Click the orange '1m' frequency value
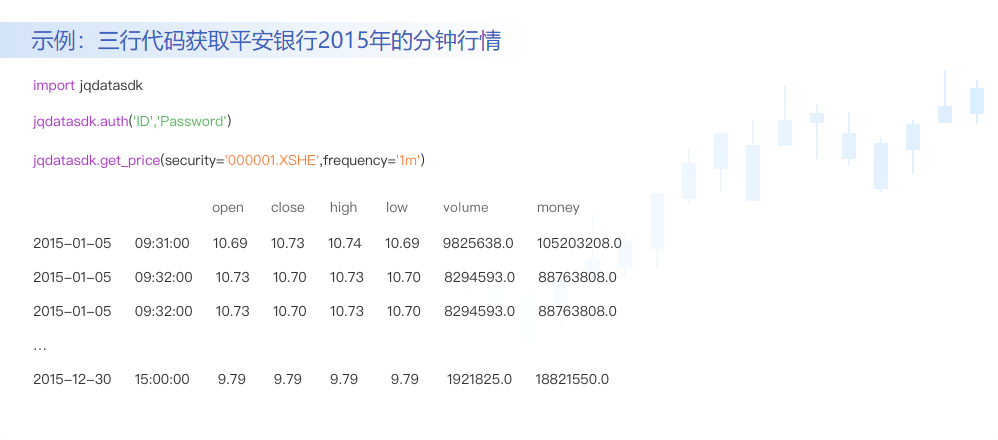The image size is (998, 440). [x=407, y=160]
